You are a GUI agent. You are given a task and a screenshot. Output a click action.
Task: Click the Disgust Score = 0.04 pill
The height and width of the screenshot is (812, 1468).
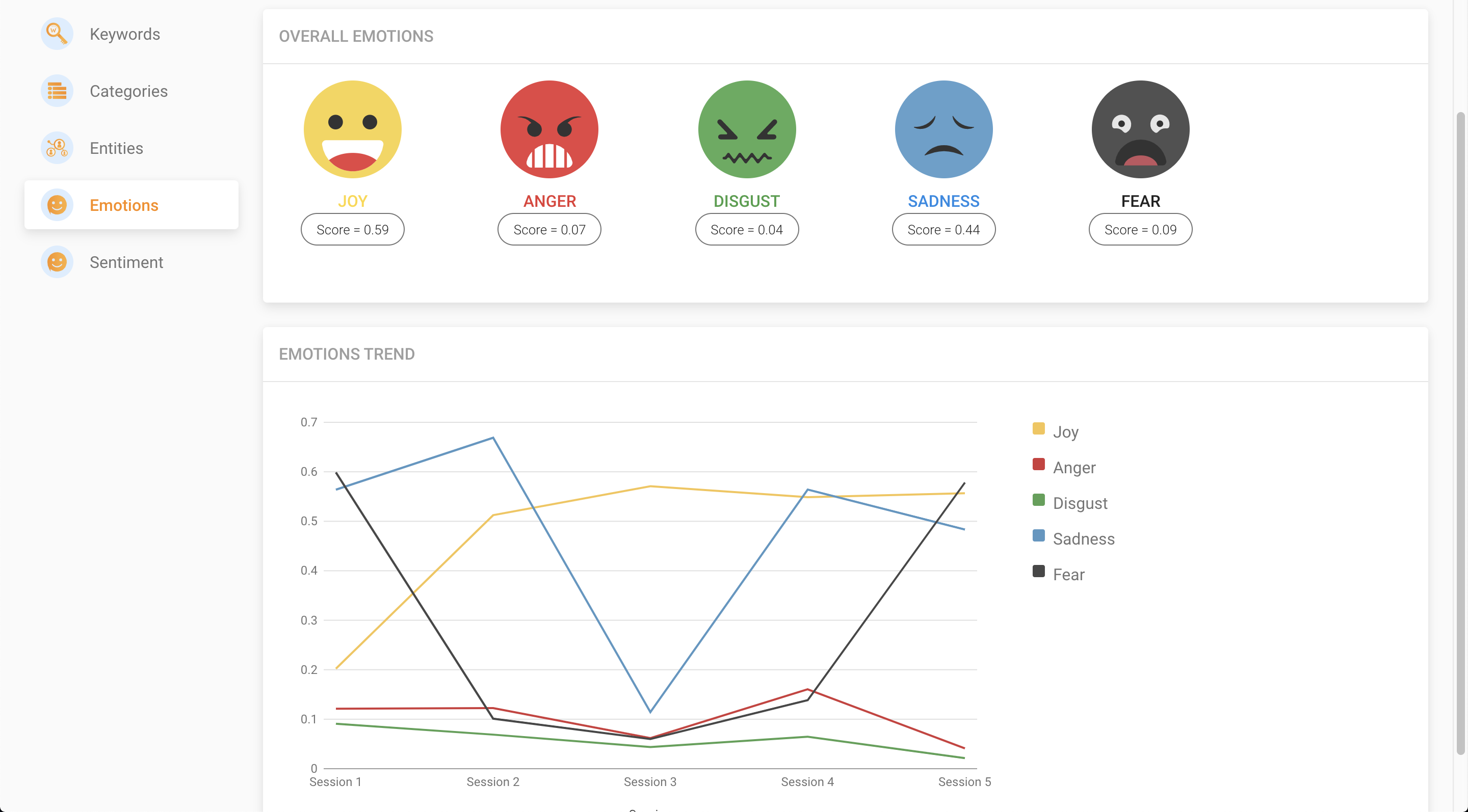tap(747, 229)
